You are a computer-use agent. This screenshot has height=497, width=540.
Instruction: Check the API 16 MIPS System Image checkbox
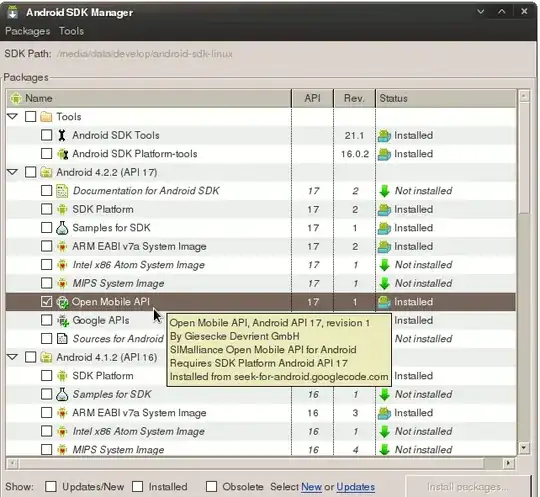click(x=46, y=449)
